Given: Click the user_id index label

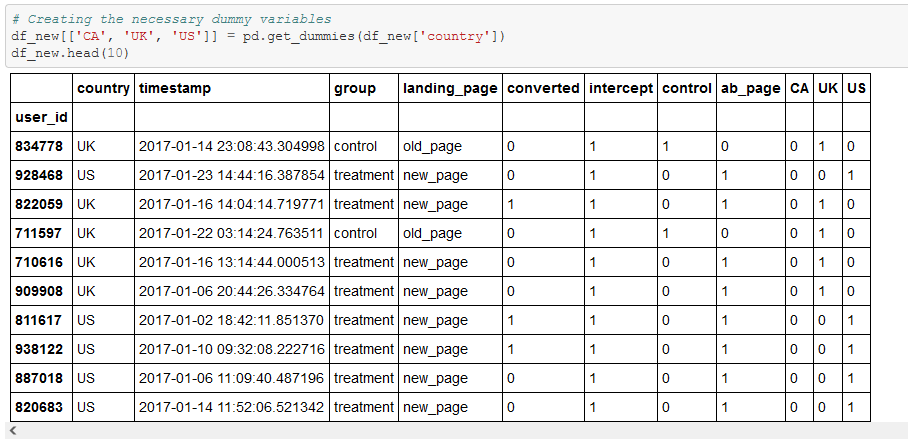Looking at the screenshot, I should 41,117.
